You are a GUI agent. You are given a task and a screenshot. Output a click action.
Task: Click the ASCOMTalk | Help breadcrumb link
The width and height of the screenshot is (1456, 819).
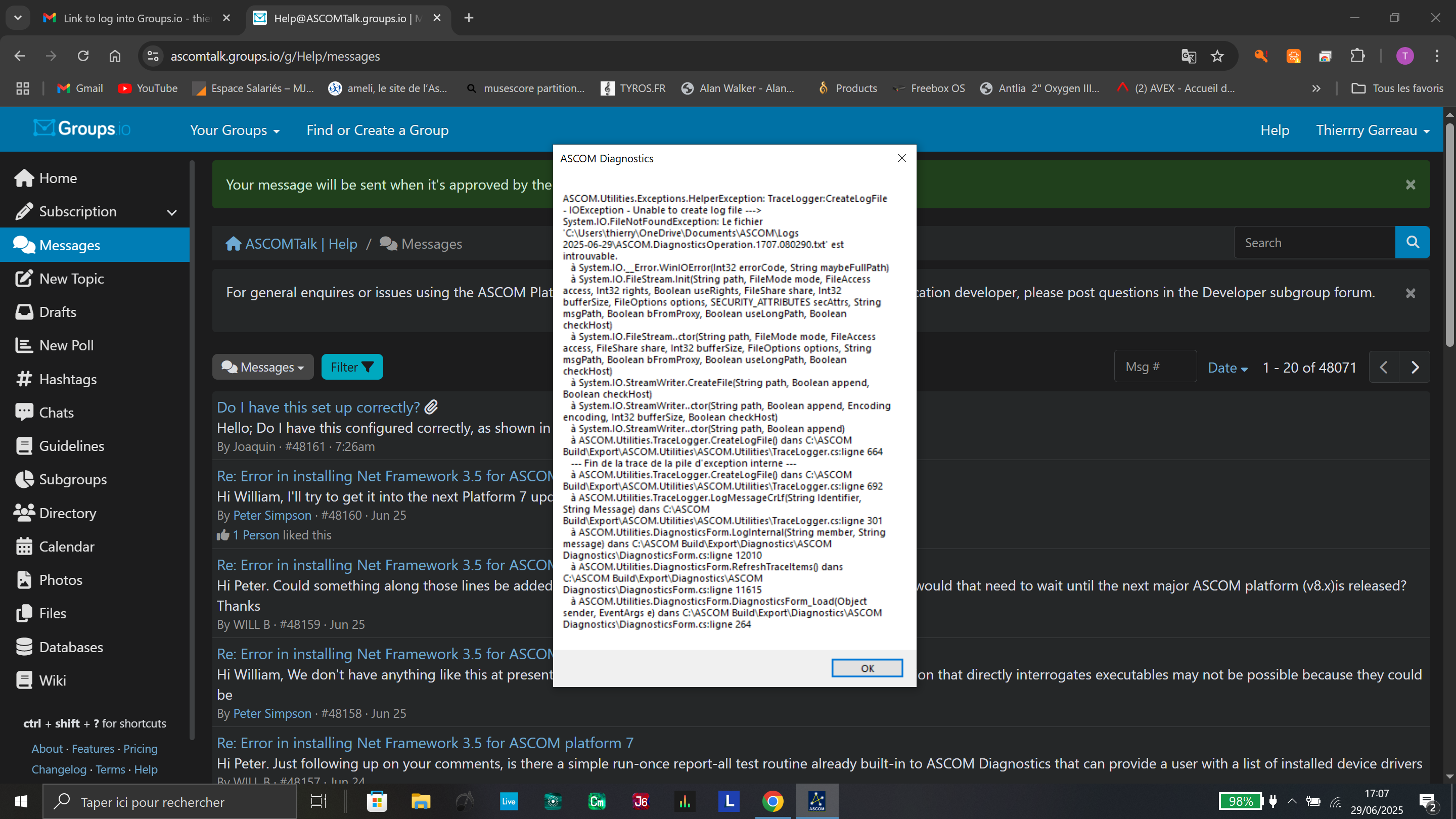tap(292, 244)
